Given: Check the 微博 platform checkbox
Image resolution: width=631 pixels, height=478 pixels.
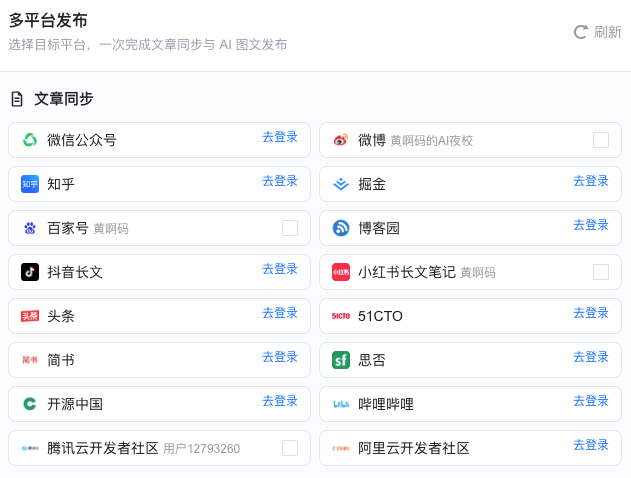Looking at the screenshot, I should pos(601,140).
